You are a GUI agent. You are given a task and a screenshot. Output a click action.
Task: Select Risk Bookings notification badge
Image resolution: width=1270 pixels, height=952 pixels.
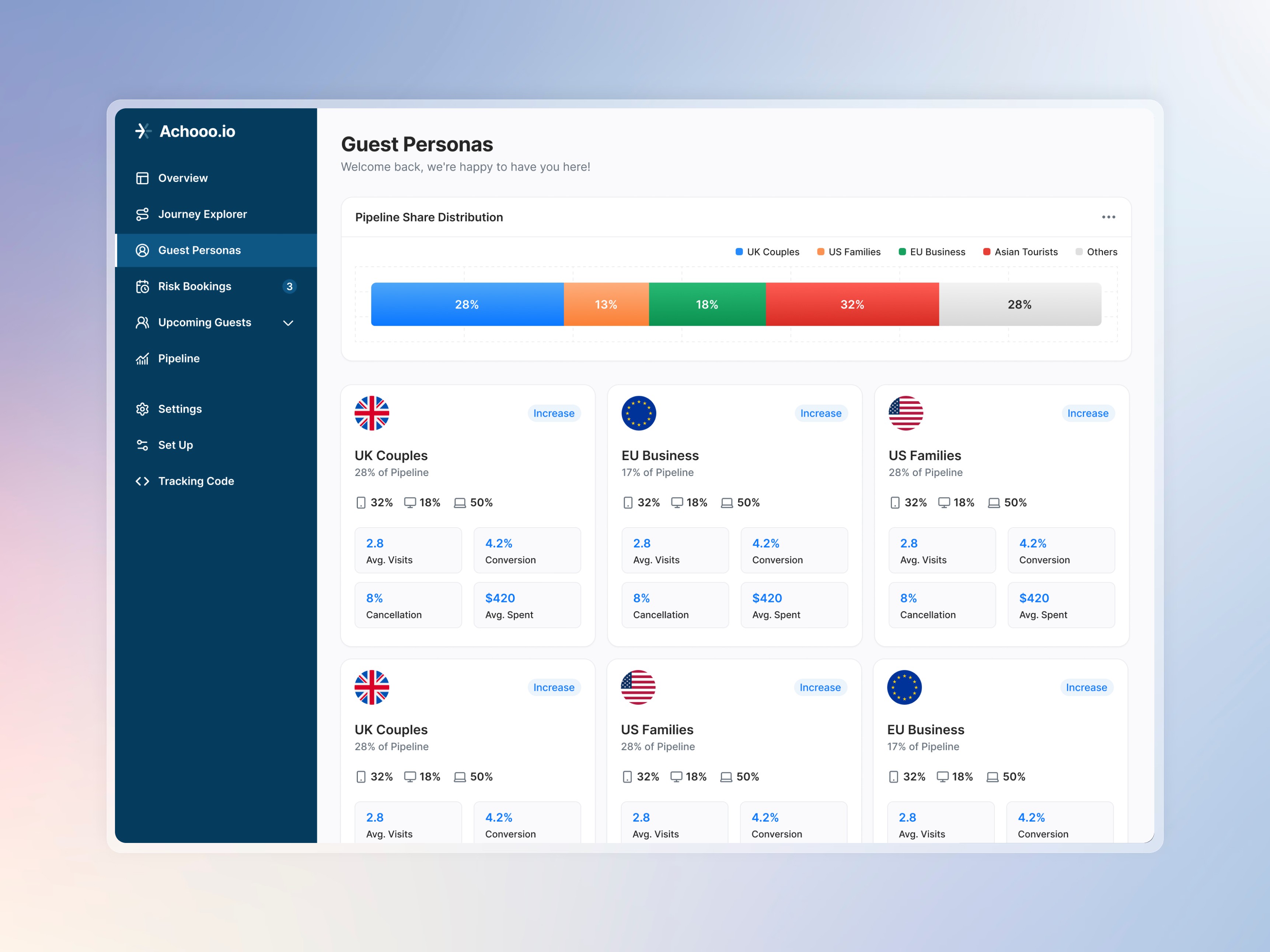pos(289,286)
